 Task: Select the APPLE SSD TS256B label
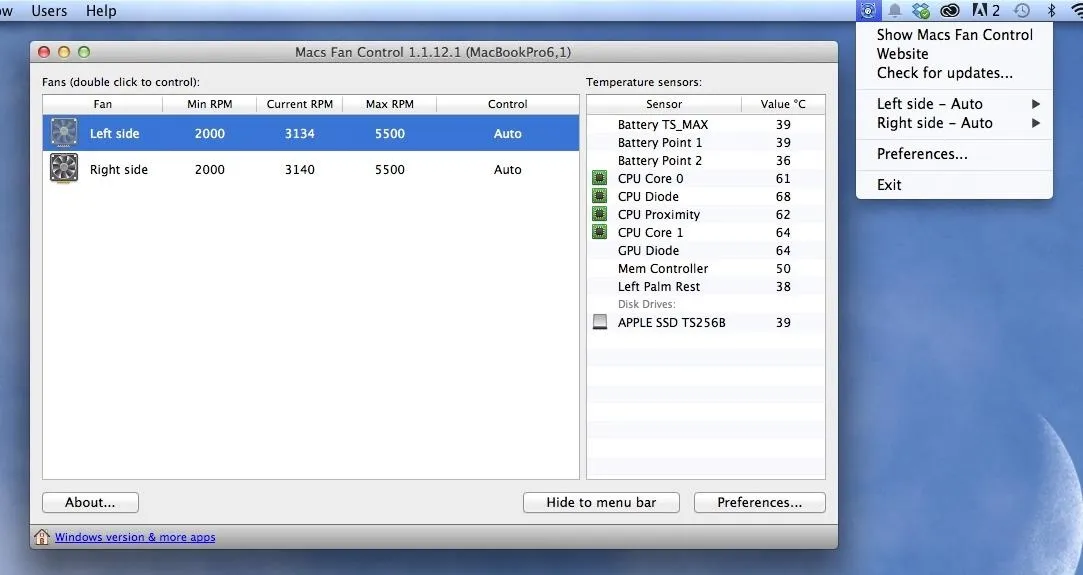(x=671, y=322)
